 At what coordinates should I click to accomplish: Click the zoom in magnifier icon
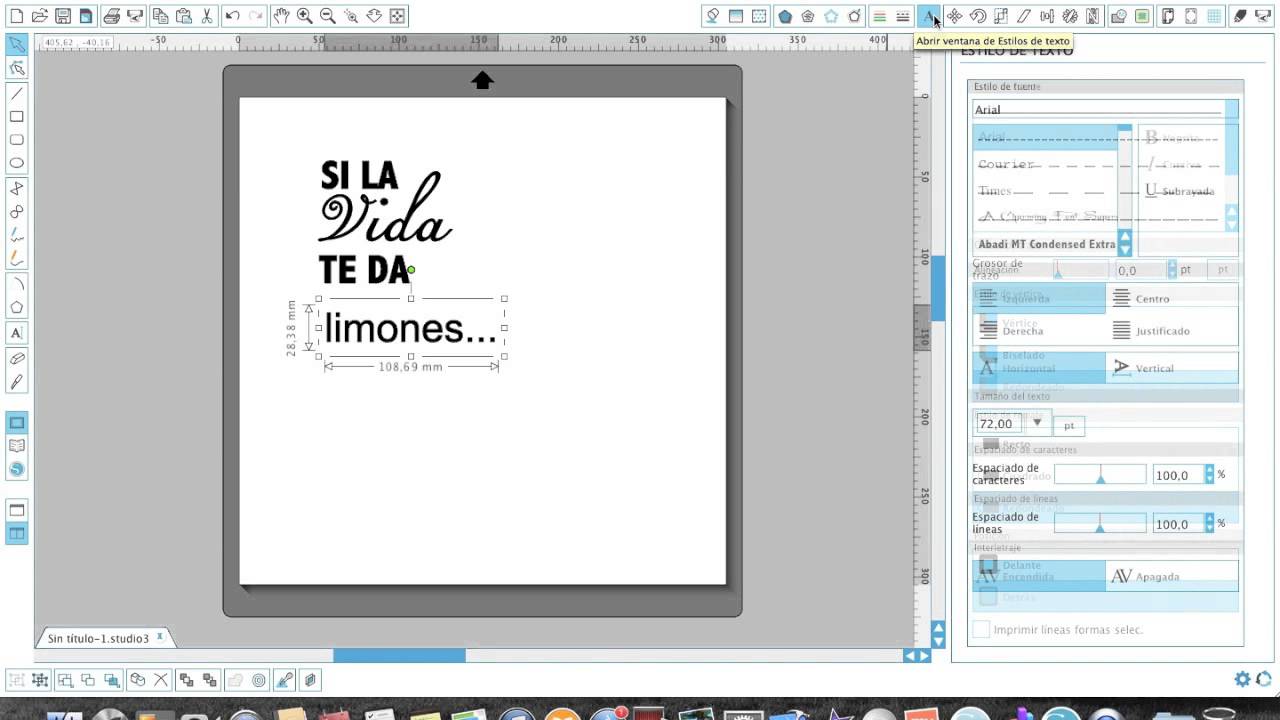(304, 16)
